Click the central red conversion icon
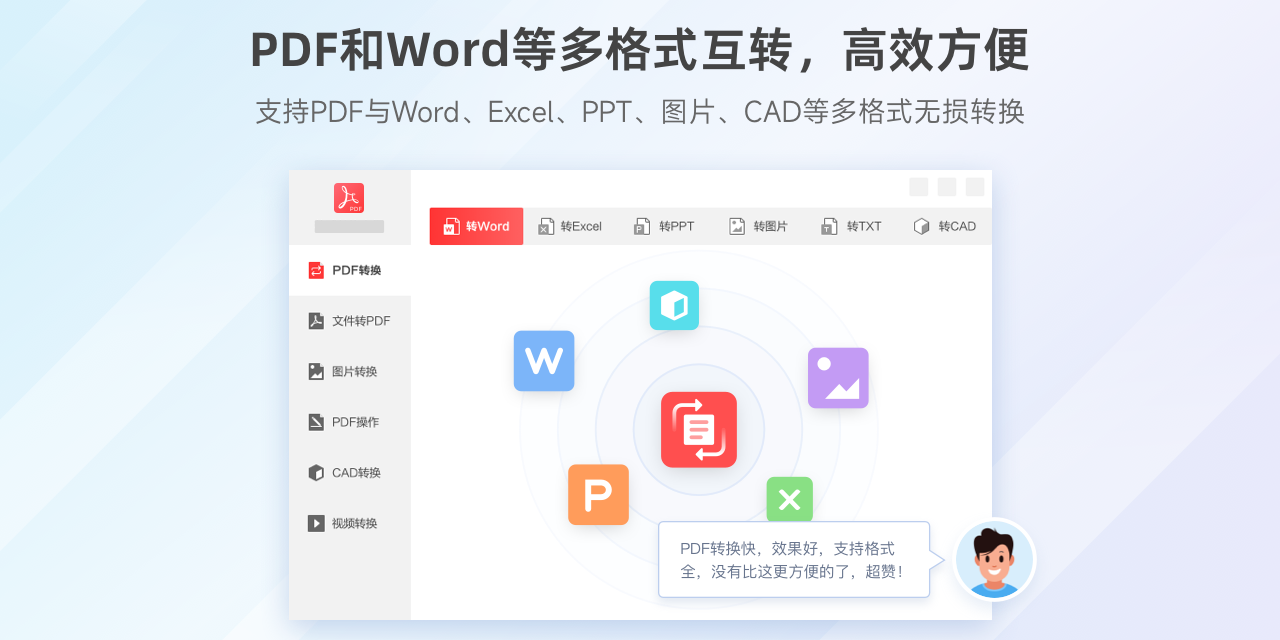 point(698,430)
